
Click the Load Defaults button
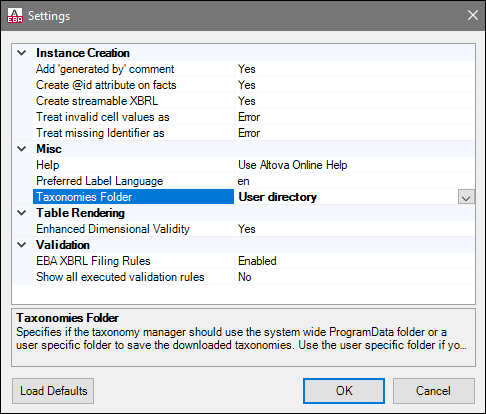click(53, 391)
